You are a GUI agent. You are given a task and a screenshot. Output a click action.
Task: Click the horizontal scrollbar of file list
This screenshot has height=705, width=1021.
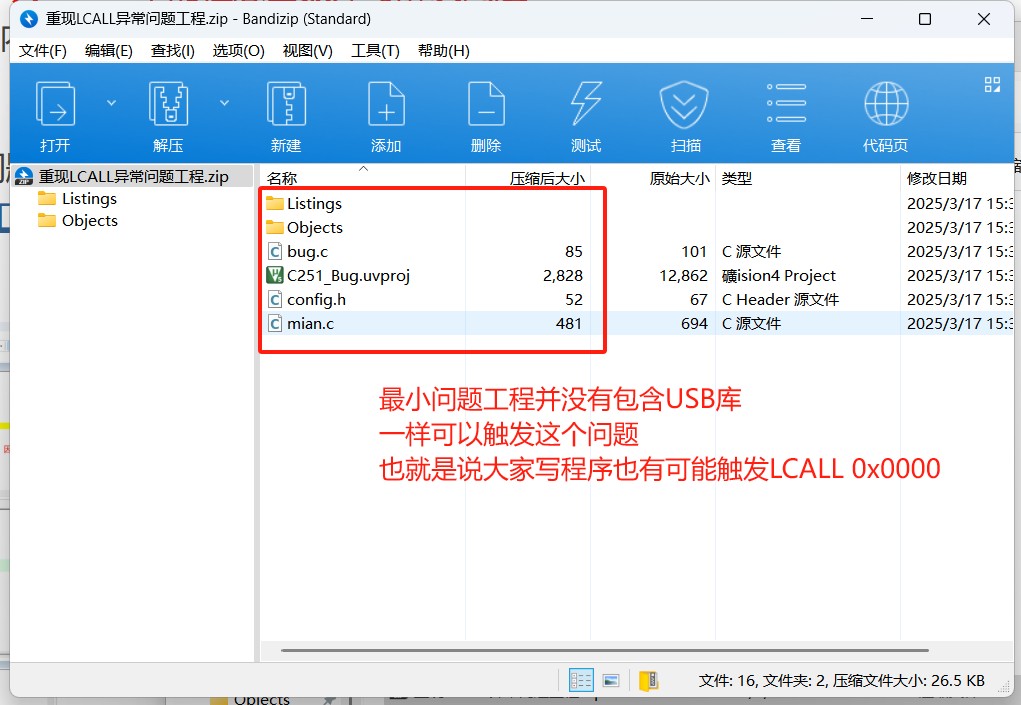[x=605, y=650]
